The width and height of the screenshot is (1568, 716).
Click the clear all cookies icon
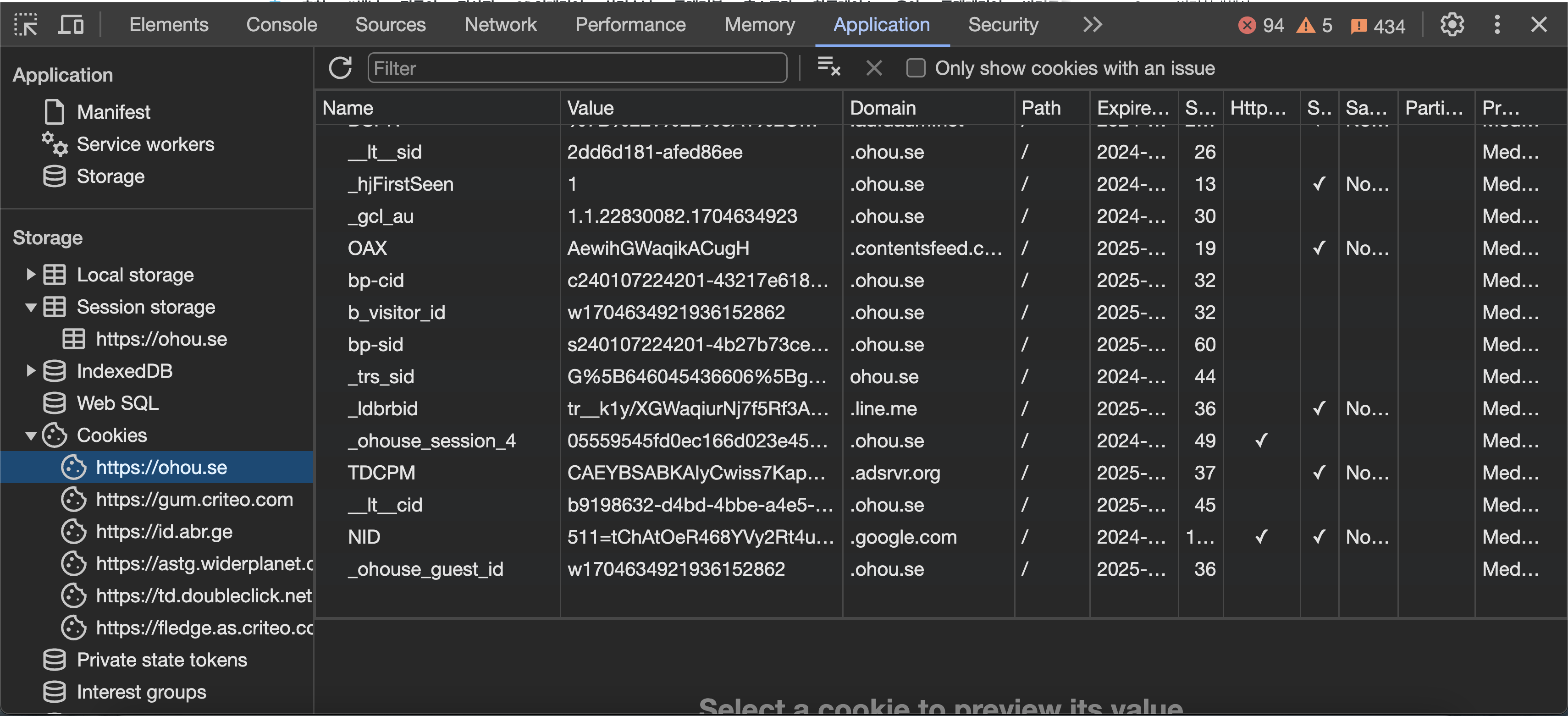(x=828, y=67)
